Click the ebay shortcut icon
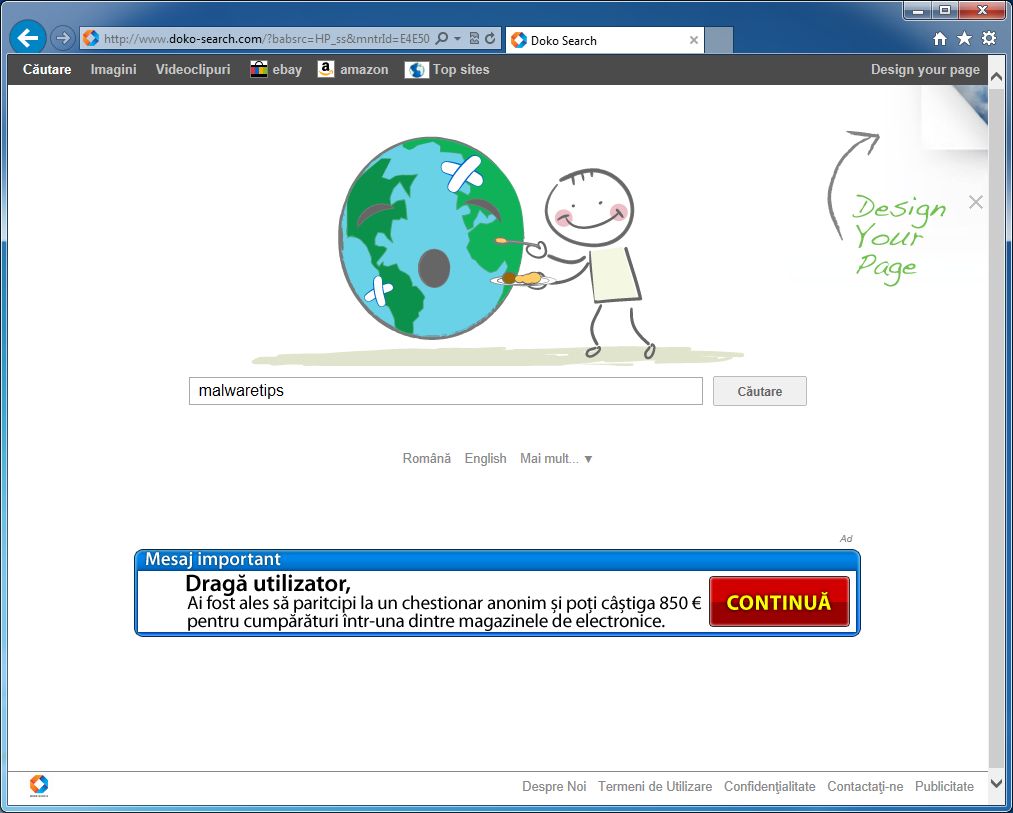 click(x=258, y=69)
